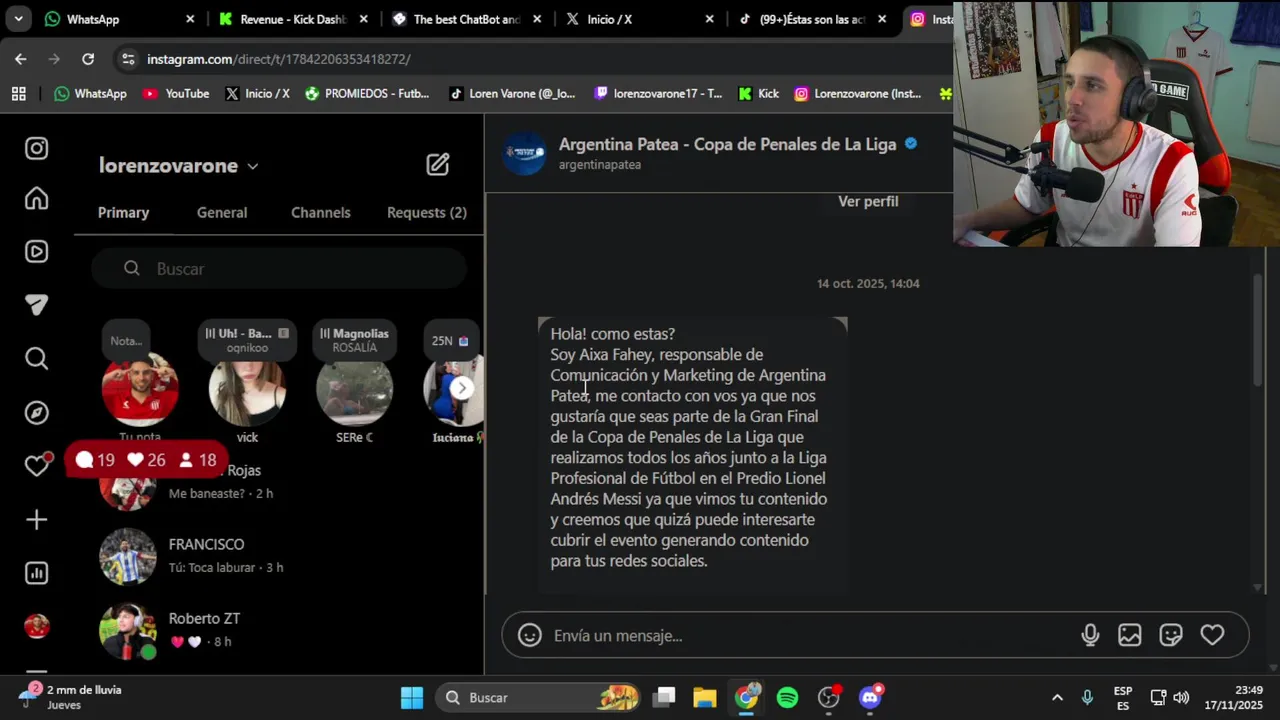The height and width of the screenshot is (720, 1280).
Task: Show next notes with arrow
Action: click(462, 388)
